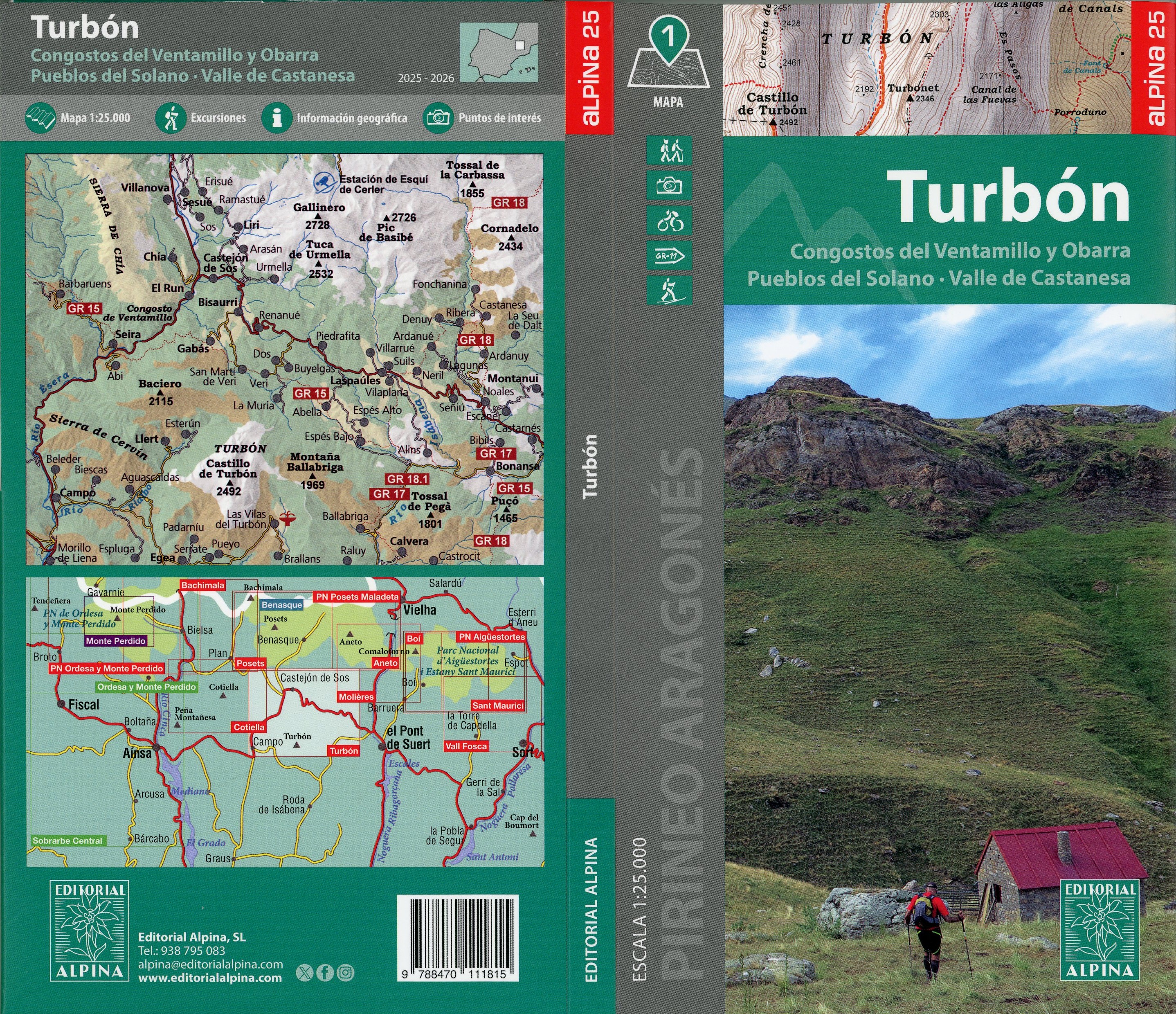Click the Información geográfica info icon
The width and height of the screenshot is (1176, 1014).
point(277,118)
